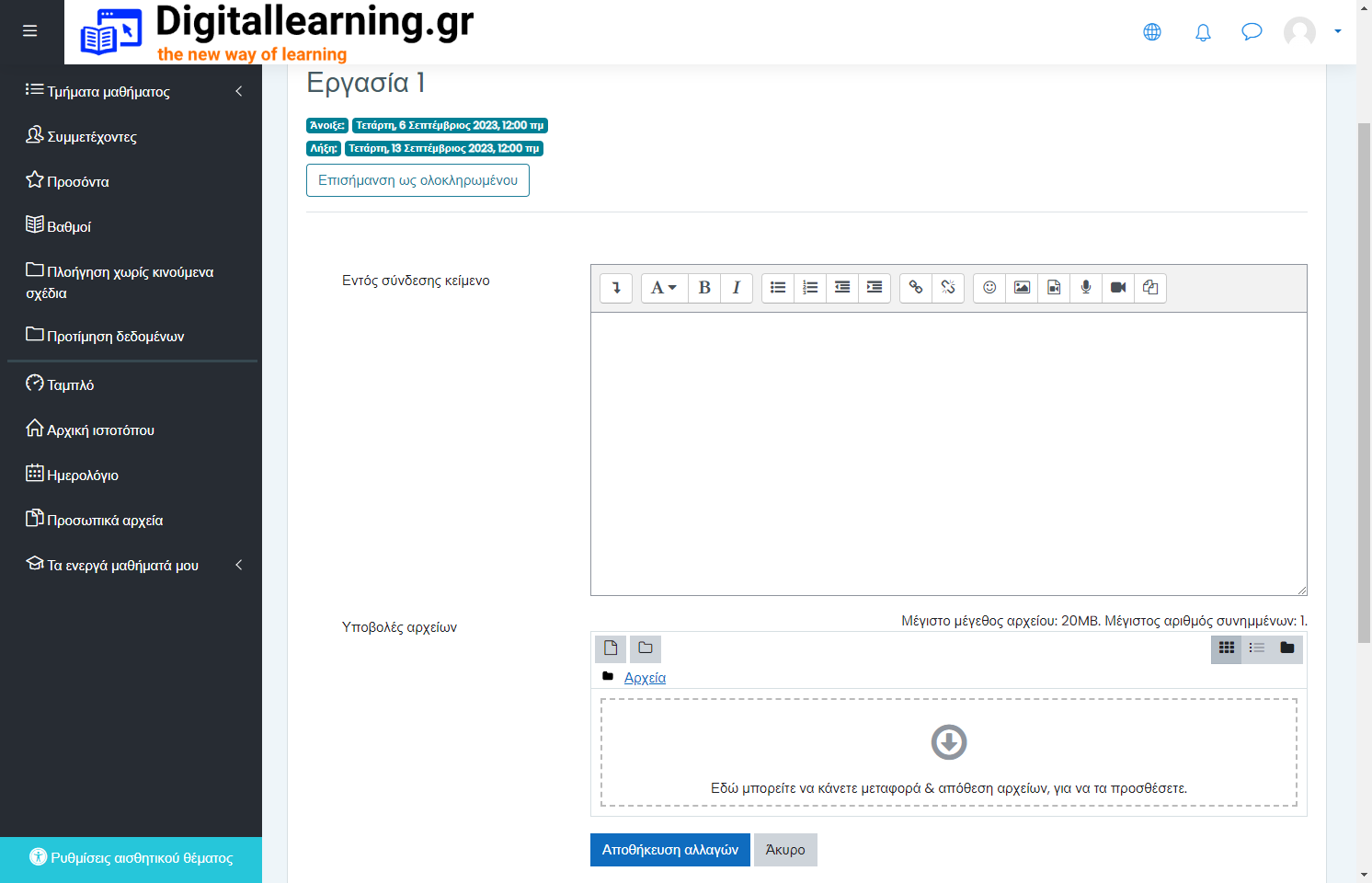Click the page vertical scrollbar
The height and width of the screenshot is (883, 1372).
(1365, 382)
